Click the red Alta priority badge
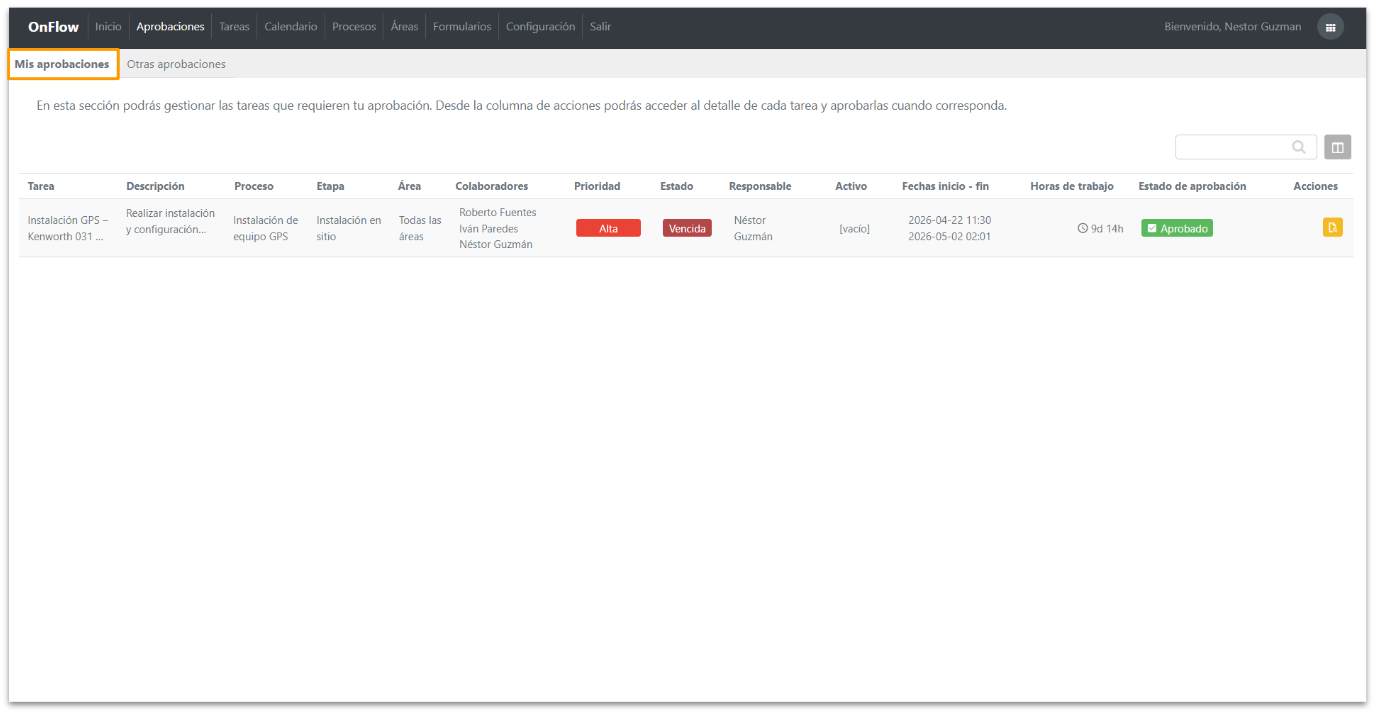Viewport: 1374px width, 713px height. 608,229
